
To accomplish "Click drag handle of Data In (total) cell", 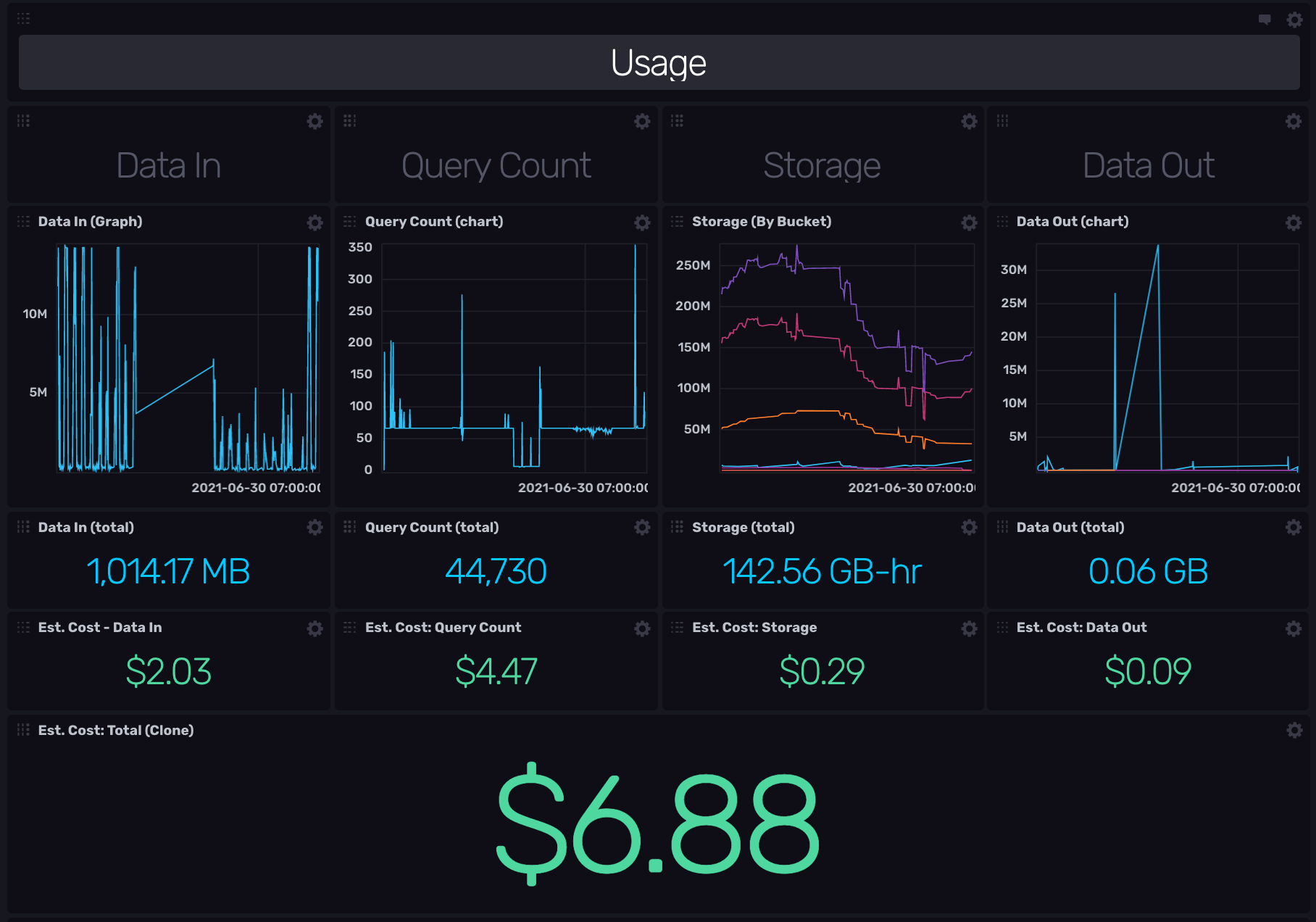I will [x=23, y=527].
